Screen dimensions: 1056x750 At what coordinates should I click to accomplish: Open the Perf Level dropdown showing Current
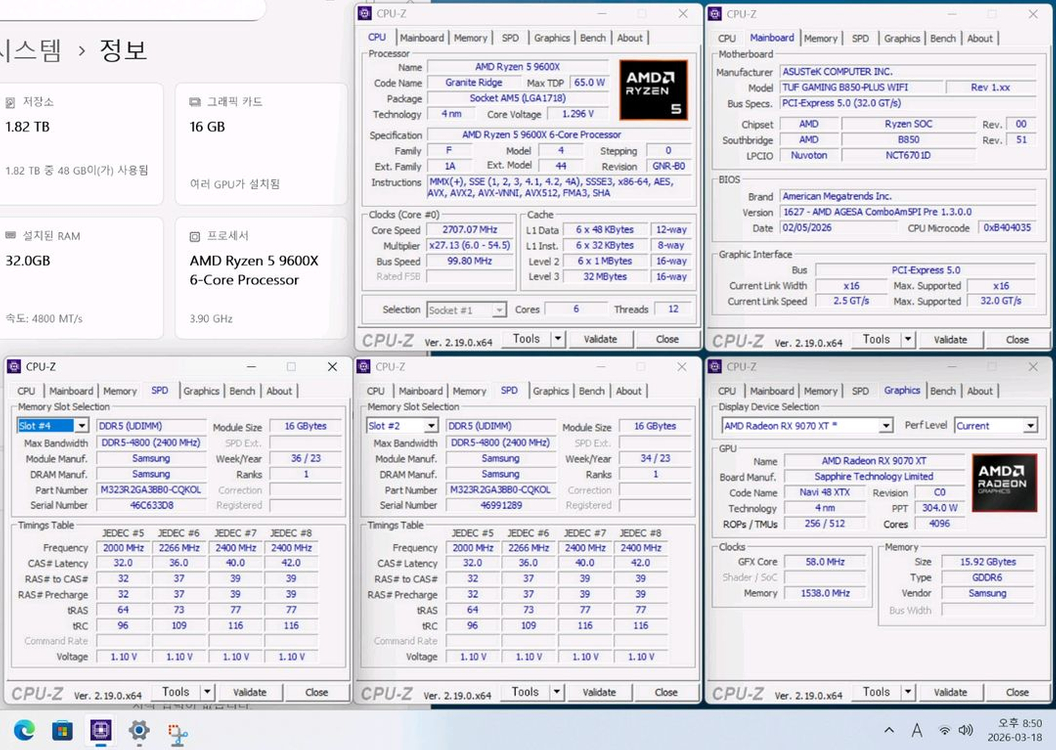pyautogui.click(x=996, y=425)
